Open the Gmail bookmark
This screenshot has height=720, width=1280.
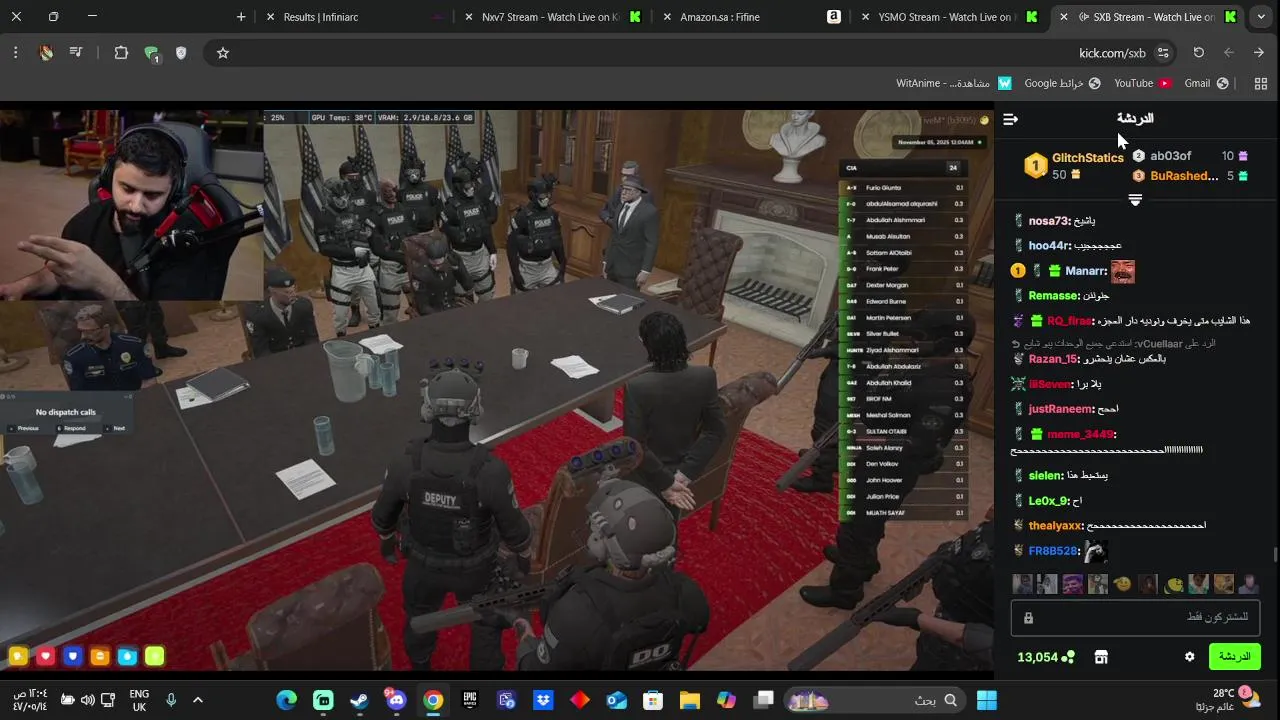tap(1206, 83)
